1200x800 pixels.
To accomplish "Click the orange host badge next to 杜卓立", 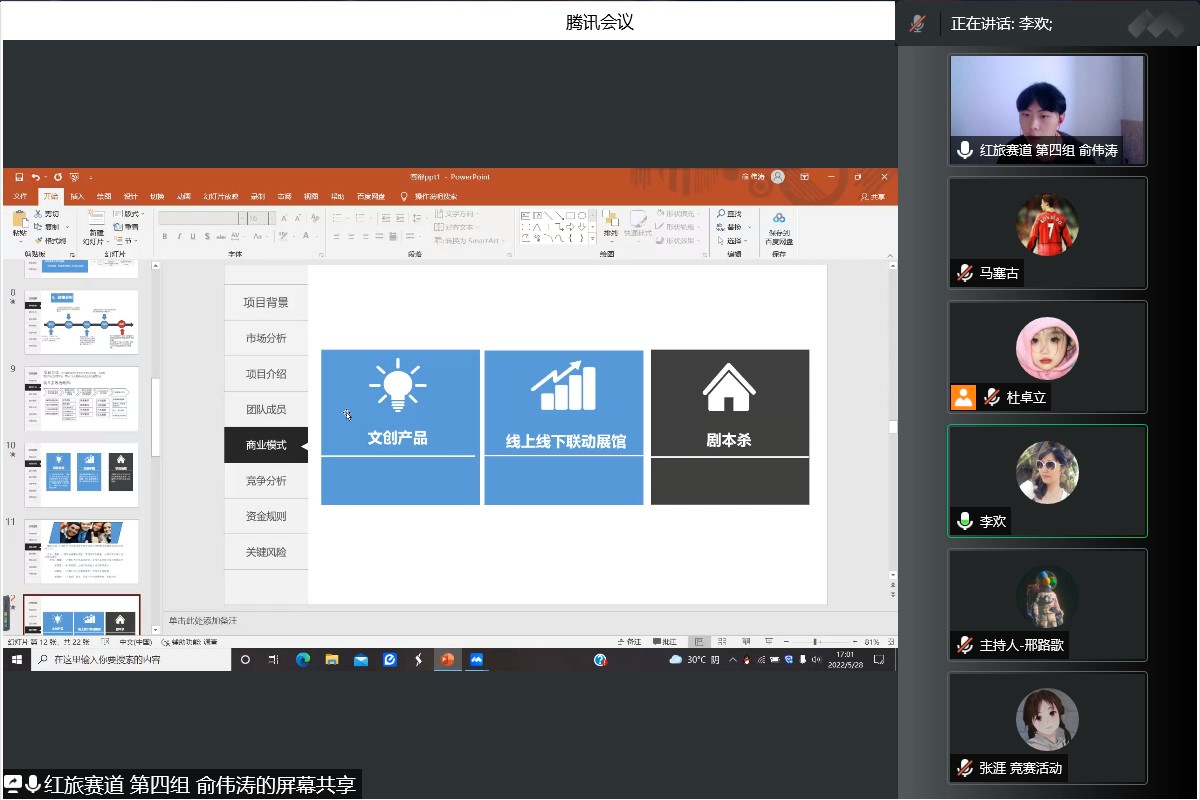I will point(963,397).
